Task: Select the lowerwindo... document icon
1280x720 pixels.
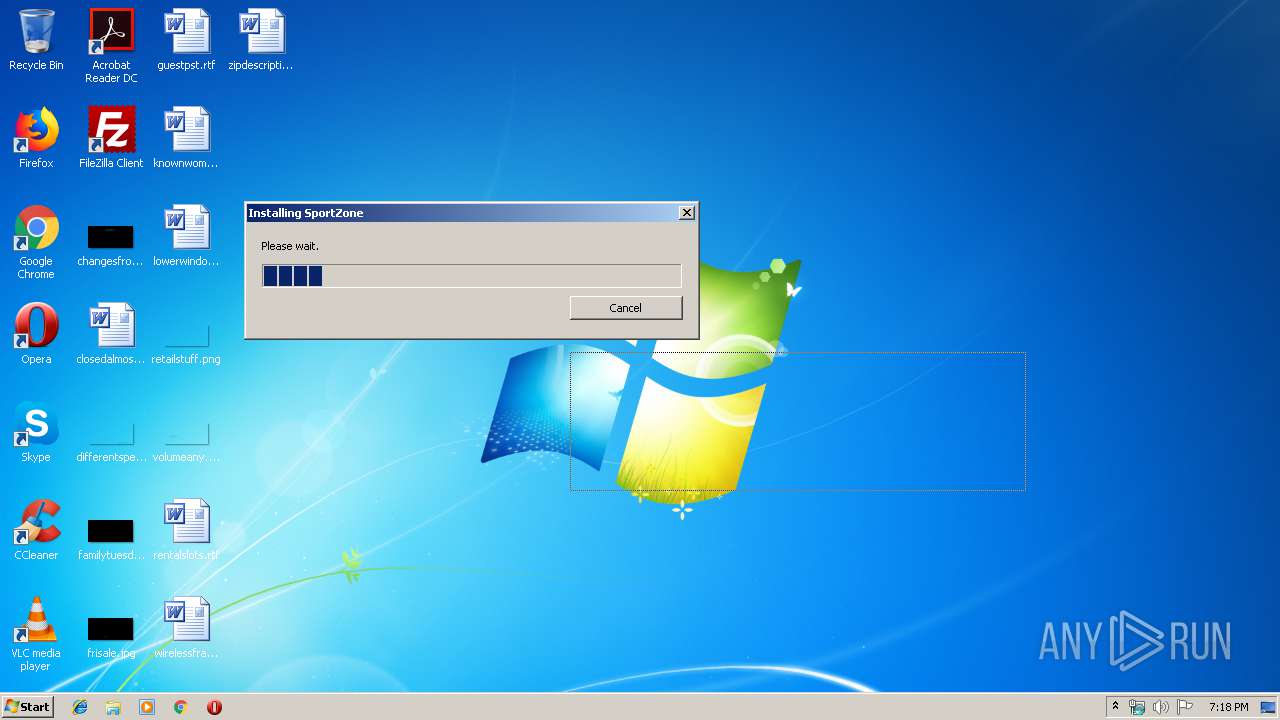Action: (186, 236)
